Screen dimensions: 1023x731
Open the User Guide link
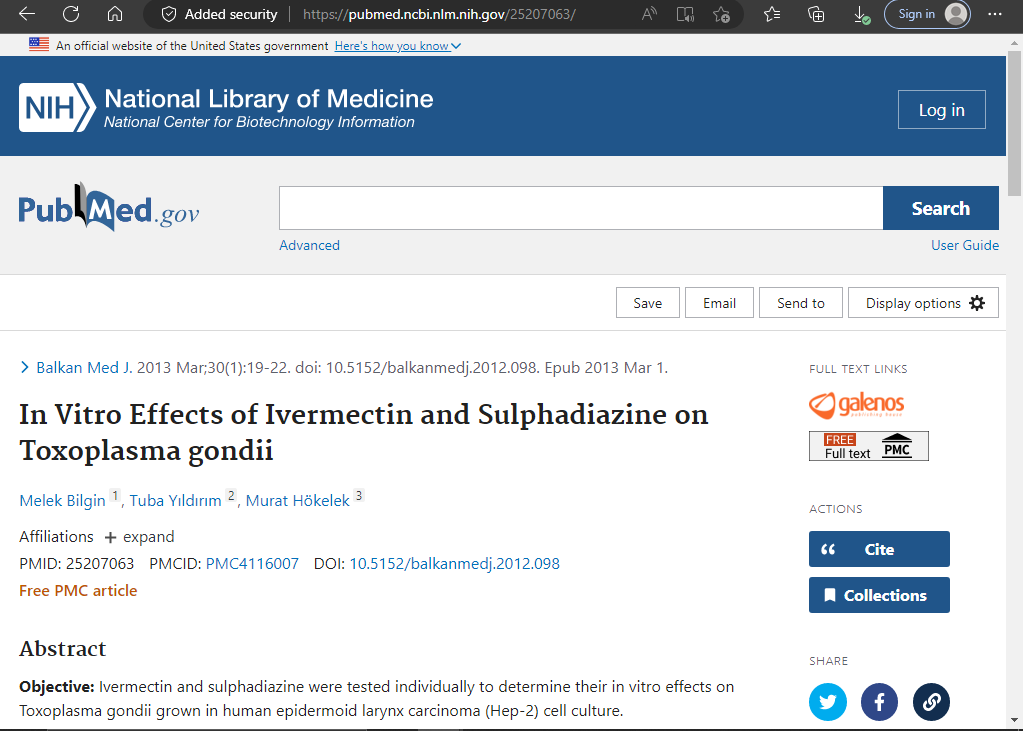965,245
